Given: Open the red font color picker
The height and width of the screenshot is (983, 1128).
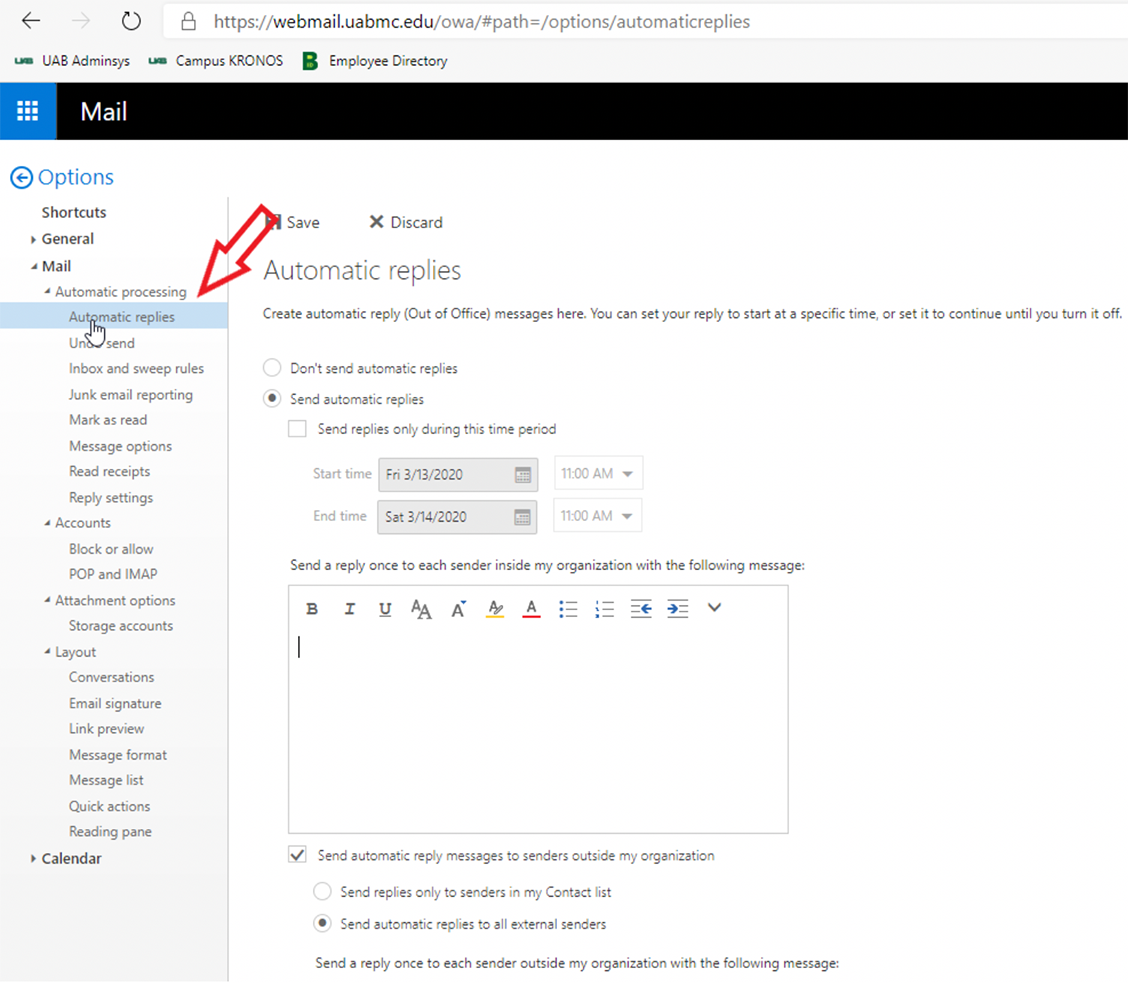Looking at the screenshot, I should 531,609.
